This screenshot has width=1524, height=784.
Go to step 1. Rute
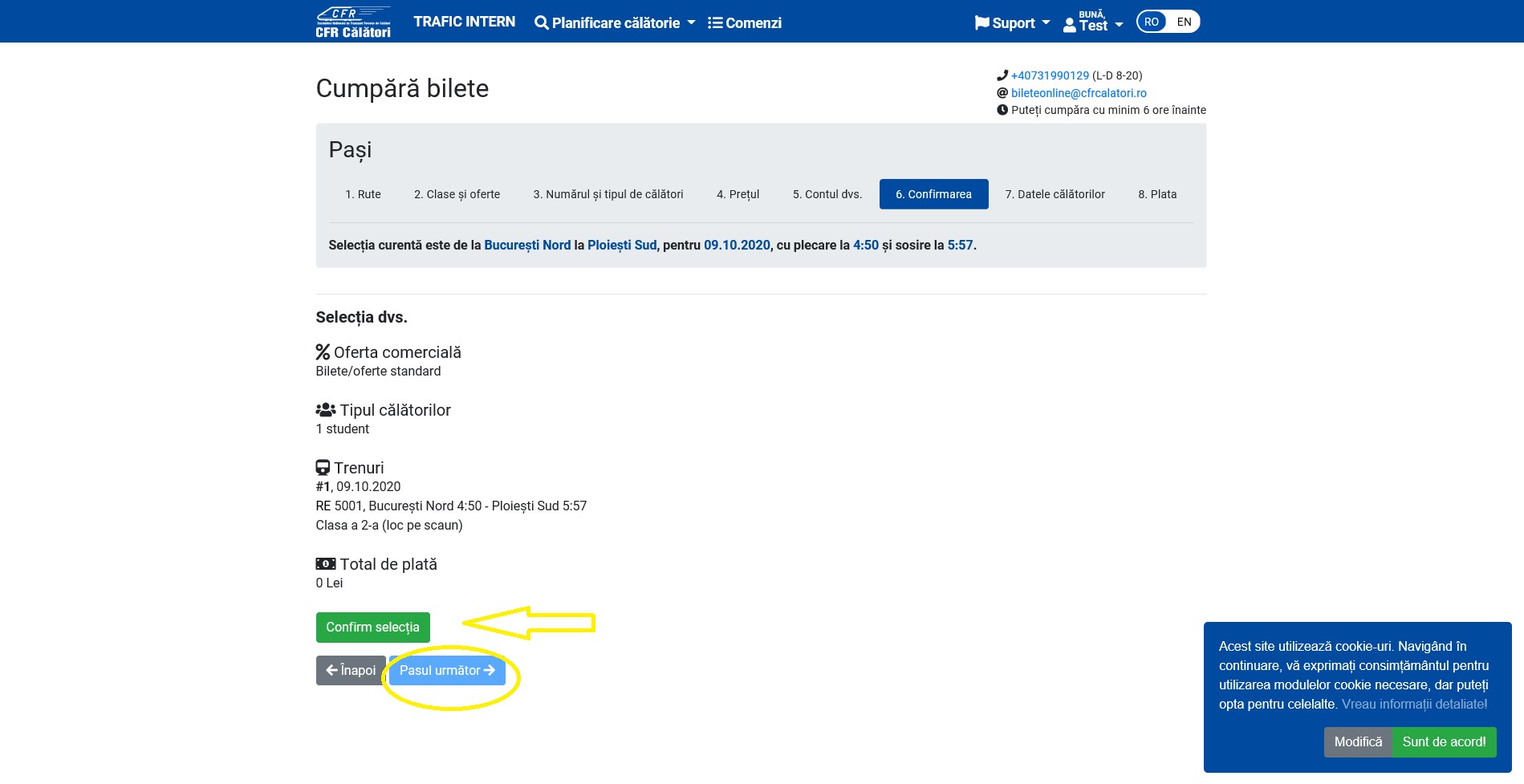(x=363, y=194)
